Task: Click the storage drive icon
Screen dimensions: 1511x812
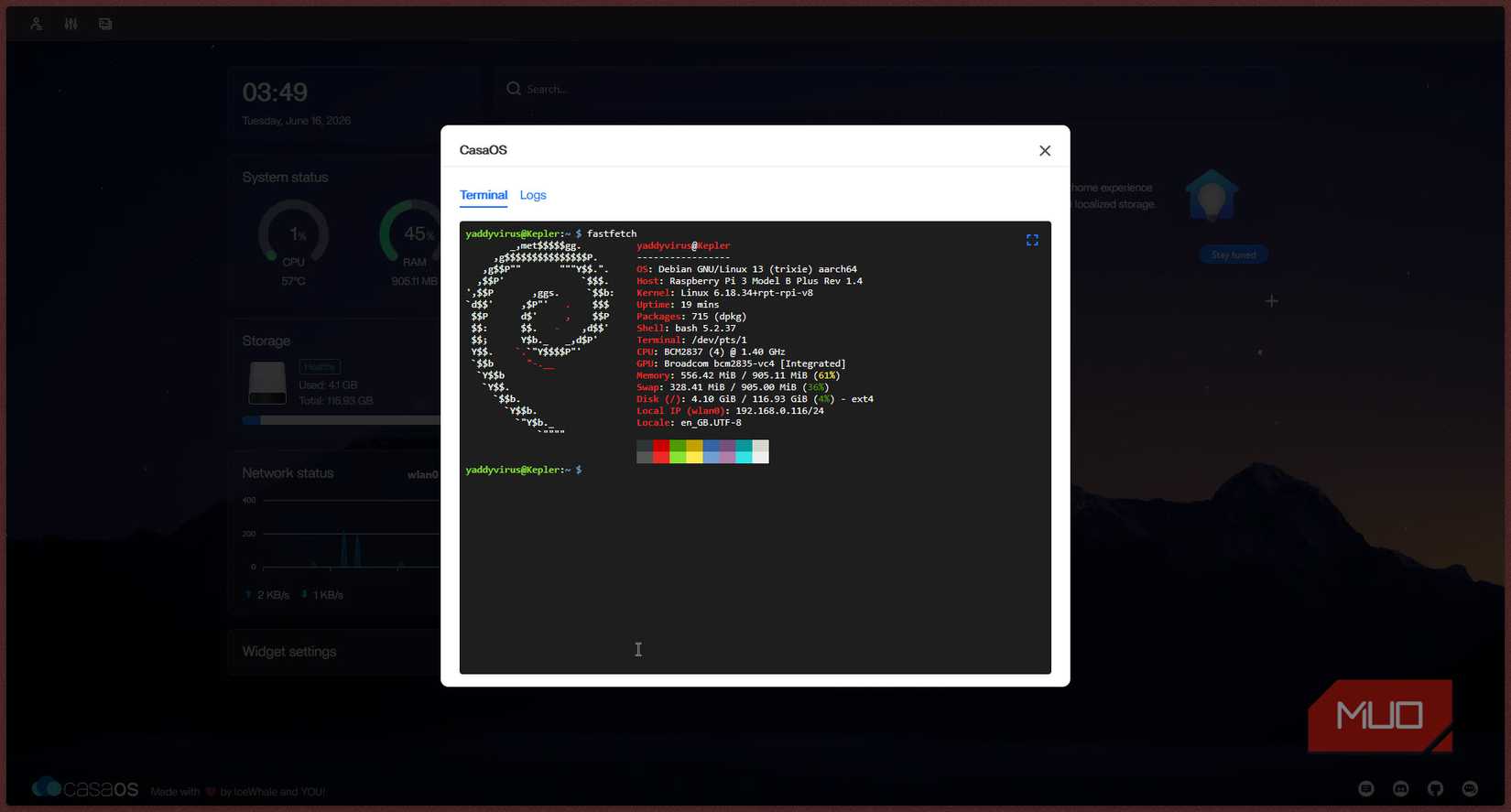Action: pyautogui.click(x=267, y=384)
